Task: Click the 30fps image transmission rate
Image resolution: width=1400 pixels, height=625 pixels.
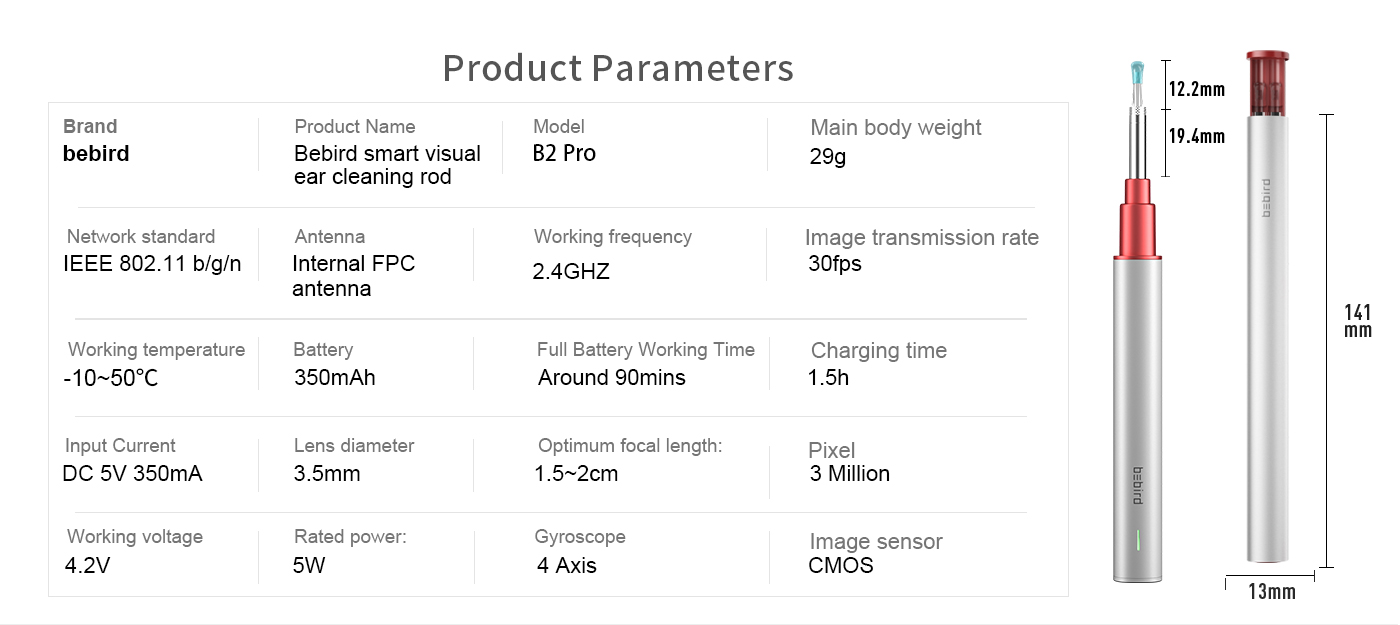Action: 835,264
